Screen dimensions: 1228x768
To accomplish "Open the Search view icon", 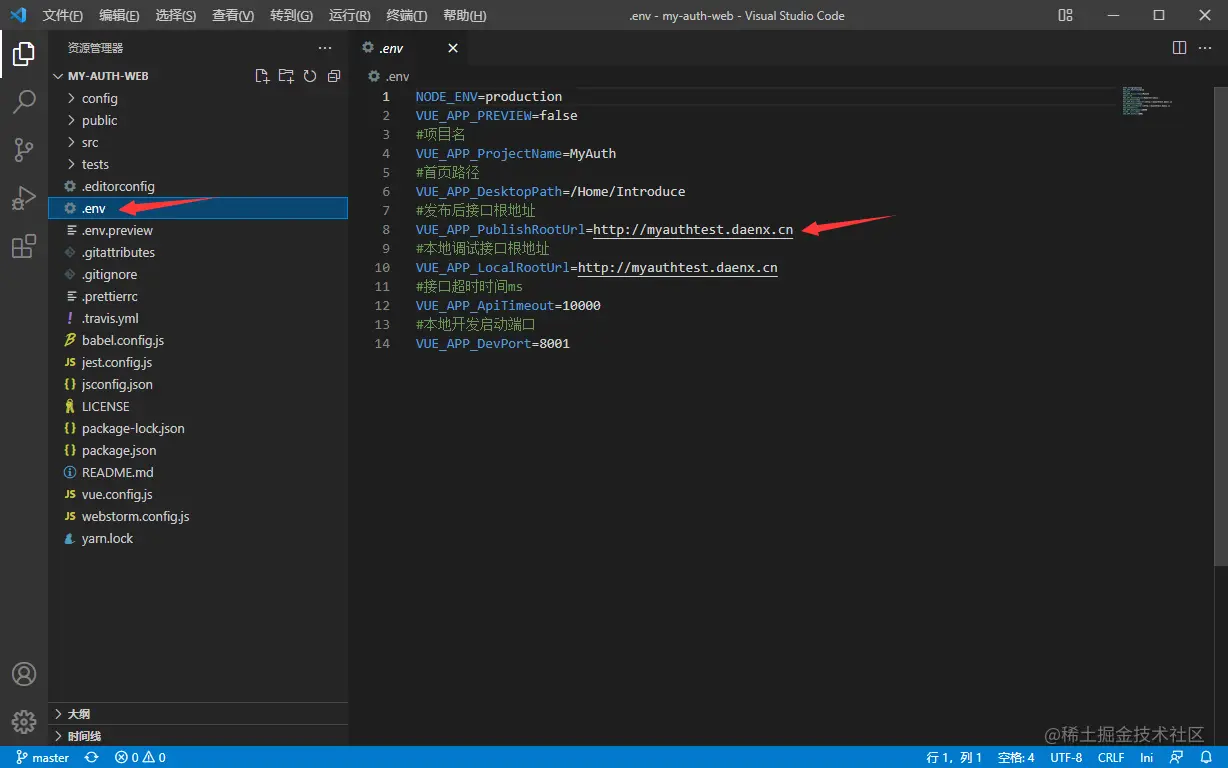I will (24, 102).
